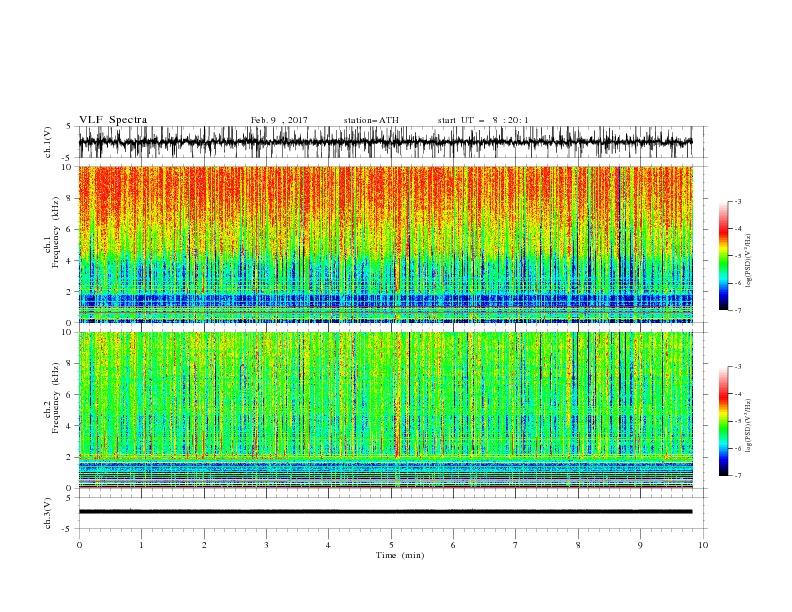Click the "-5" label on upper color bar
The width and height of the screenshot is (792, 612).
(737, 256)
